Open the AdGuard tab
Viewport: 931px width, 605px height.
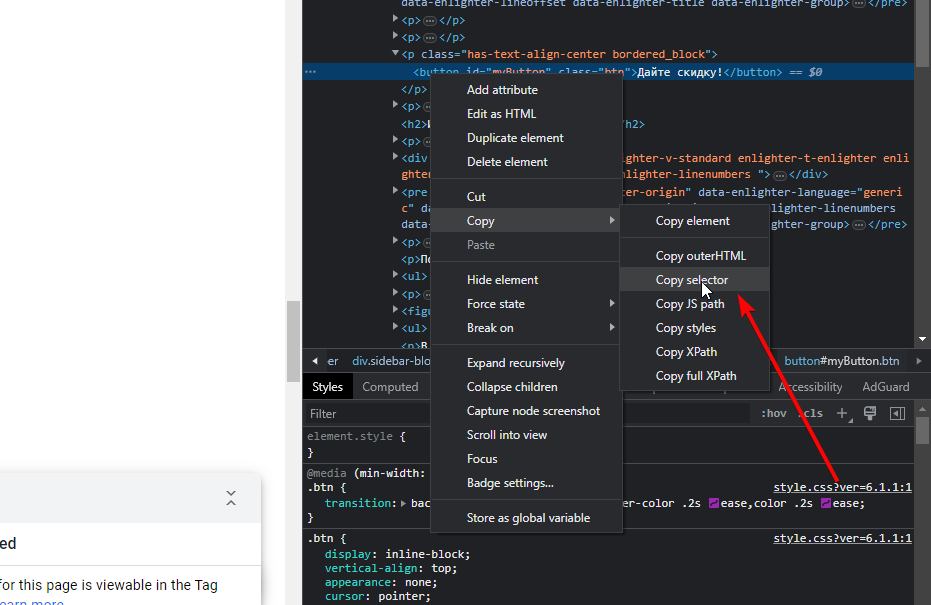[885, 387]
